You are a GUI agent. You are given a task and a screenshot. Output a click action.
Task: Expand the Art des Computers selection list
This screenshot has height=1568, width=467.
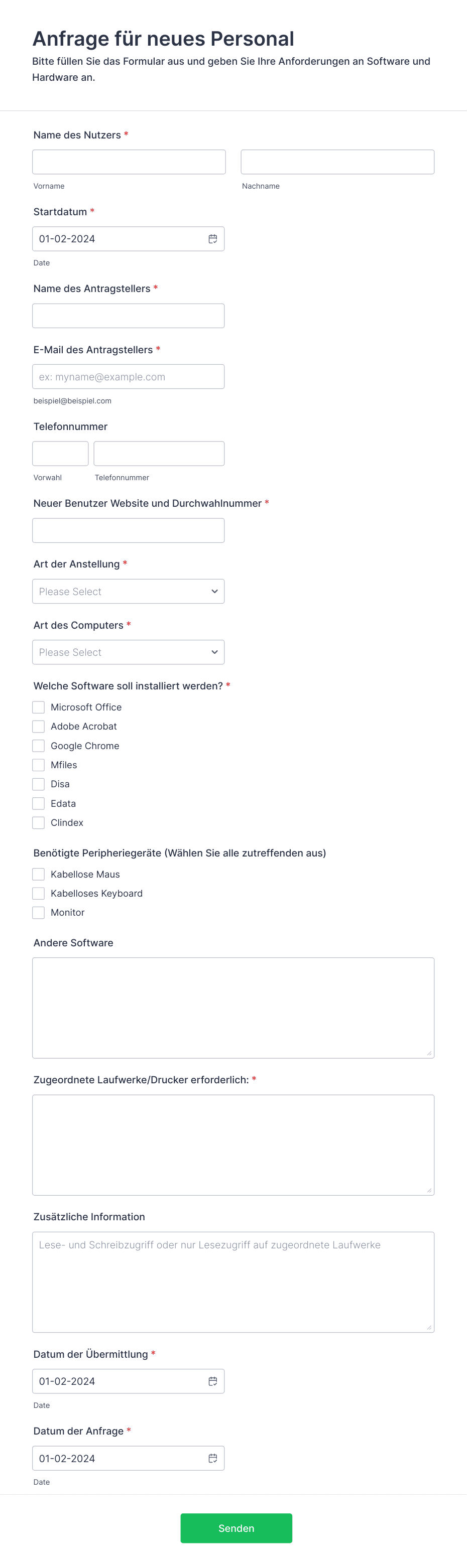tap(128, 652)
